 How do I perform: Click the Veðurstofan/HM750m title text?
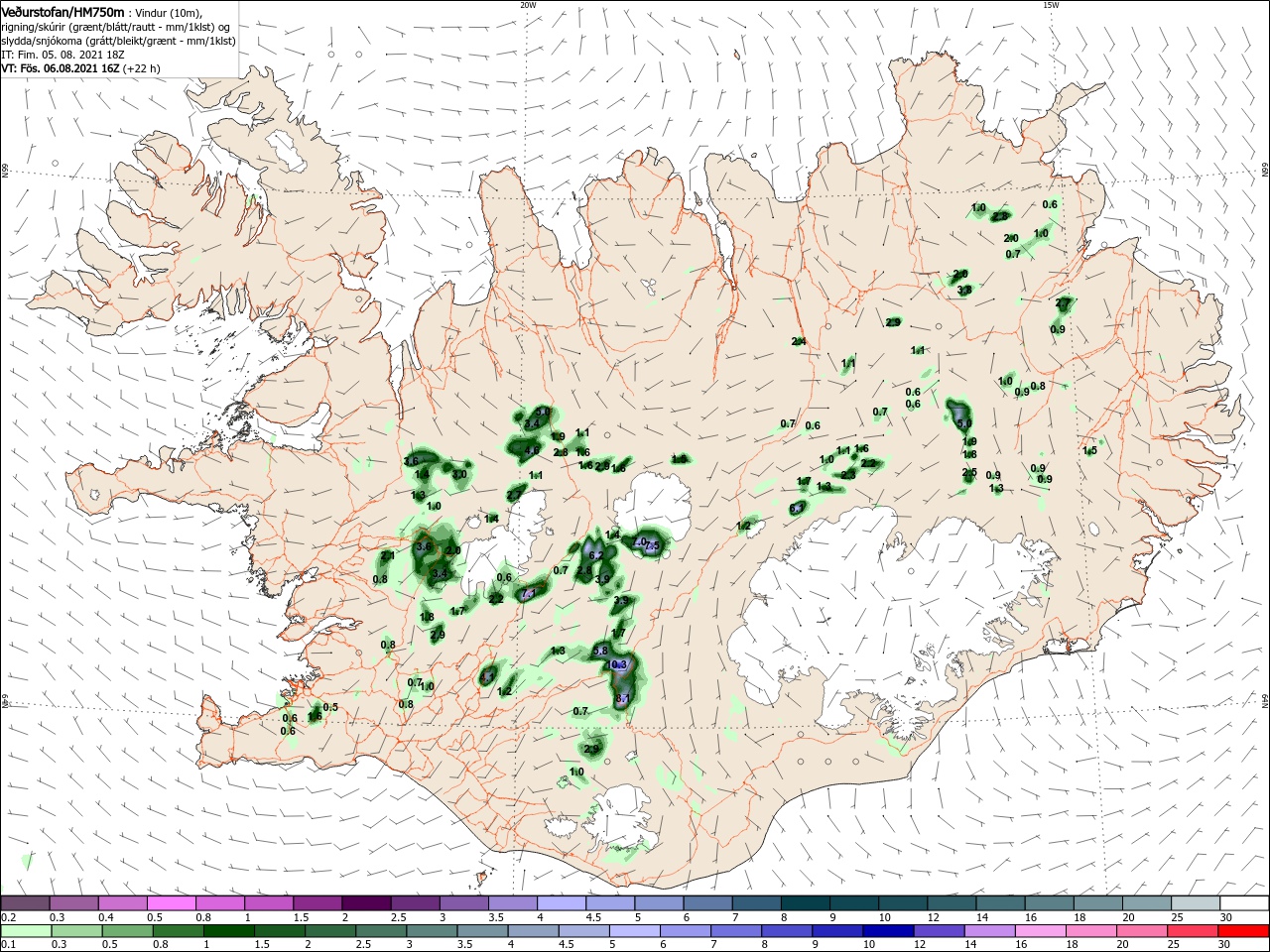pyautogui.click(x=63, y=12)
